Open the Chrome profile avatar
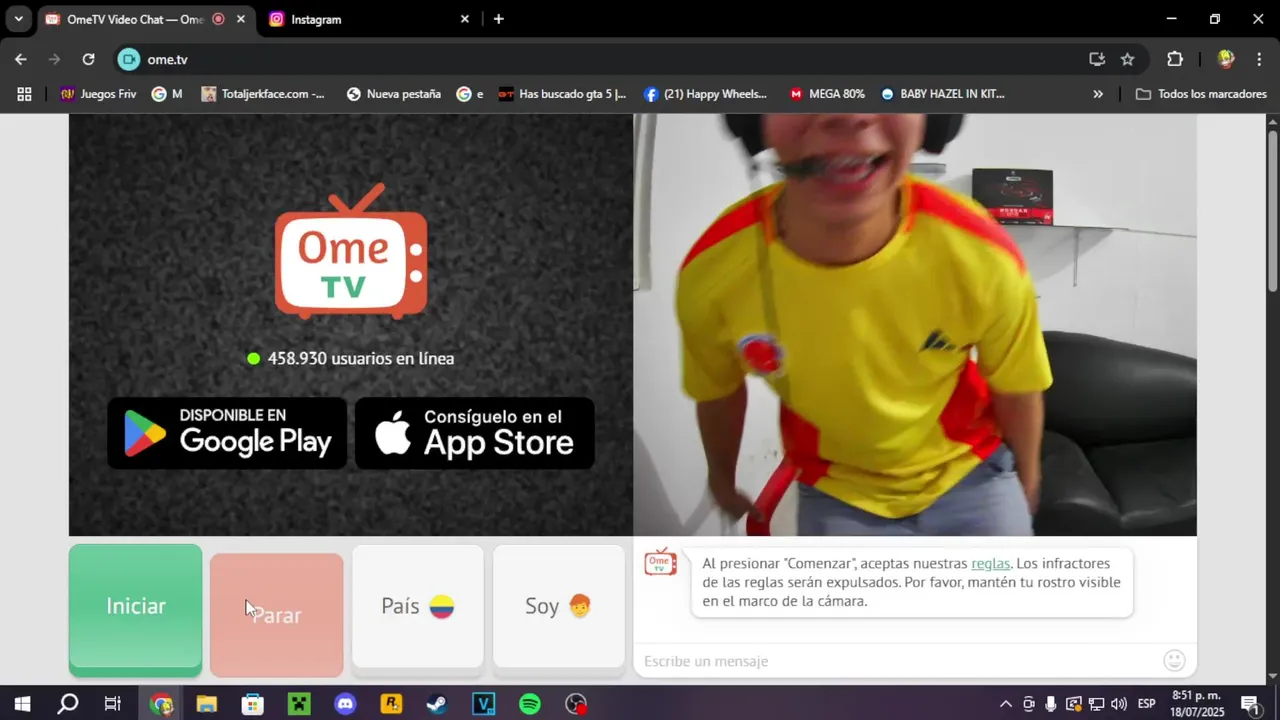 coord(1226,59)
